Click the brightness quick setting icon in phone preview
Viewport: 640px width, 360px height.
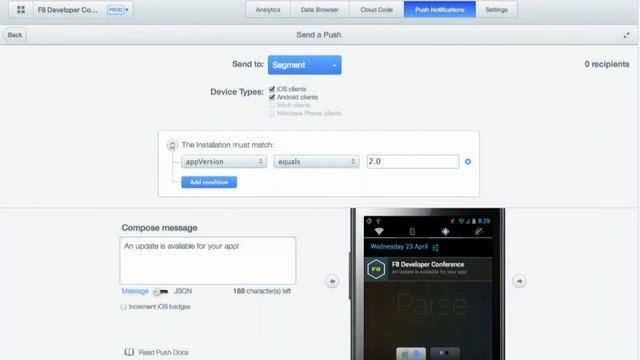445,231
